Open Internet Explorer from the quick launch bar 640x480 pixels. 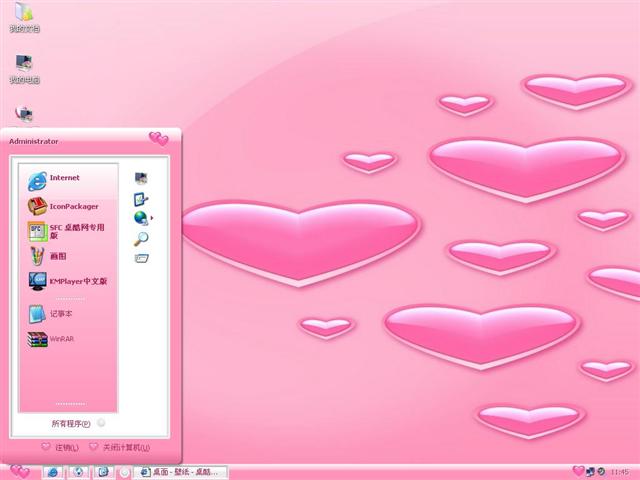53,471
